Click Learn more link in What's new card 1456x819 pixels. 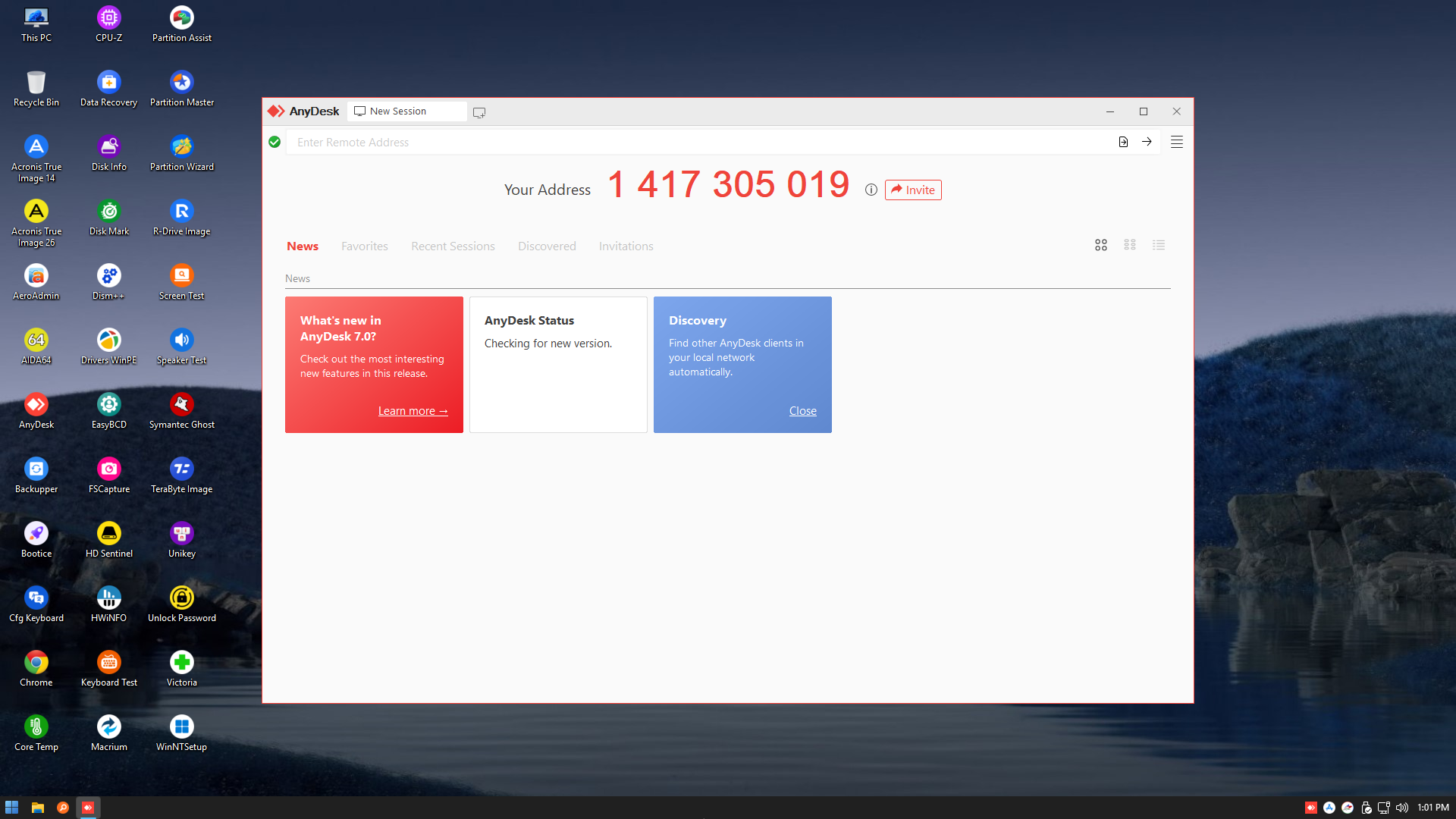click(x=413, y=411)
